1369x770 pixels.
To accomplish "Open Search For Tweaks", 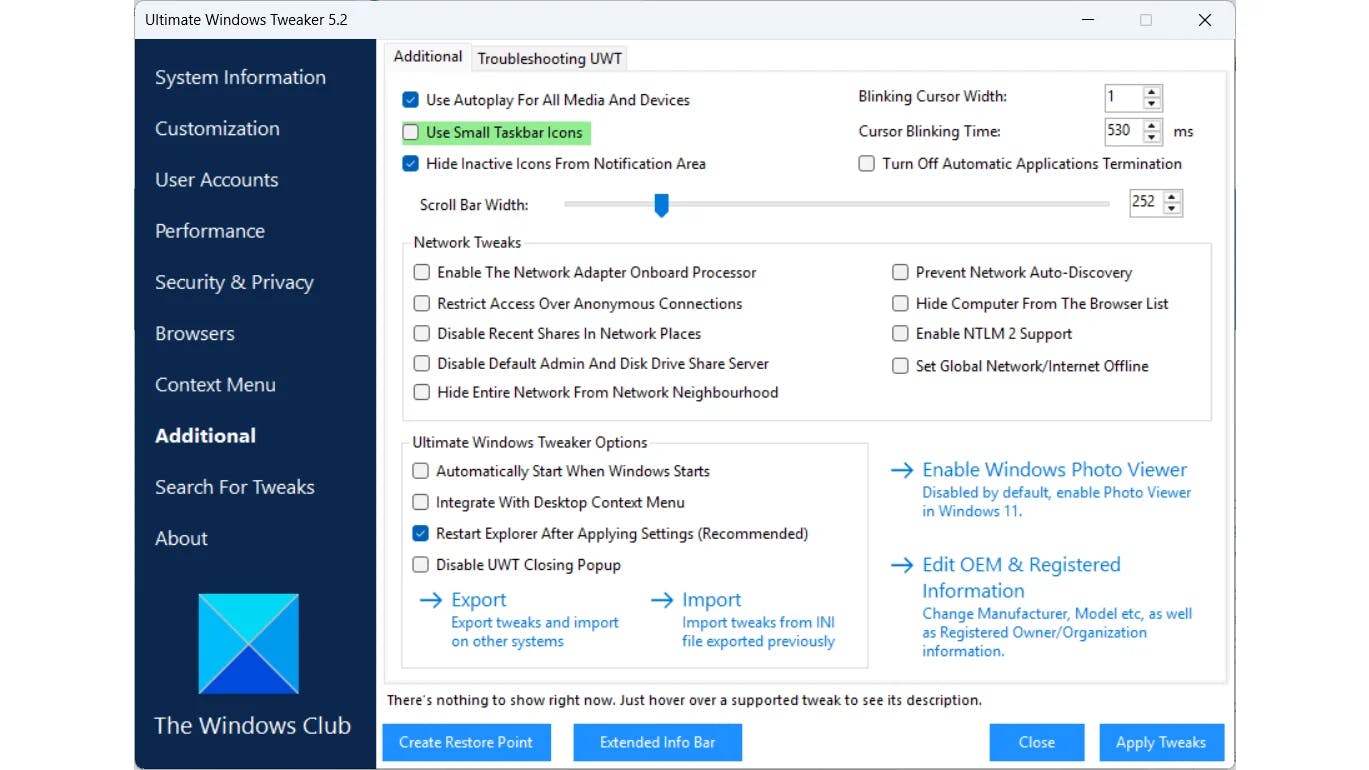I will [x=235, y=487].
